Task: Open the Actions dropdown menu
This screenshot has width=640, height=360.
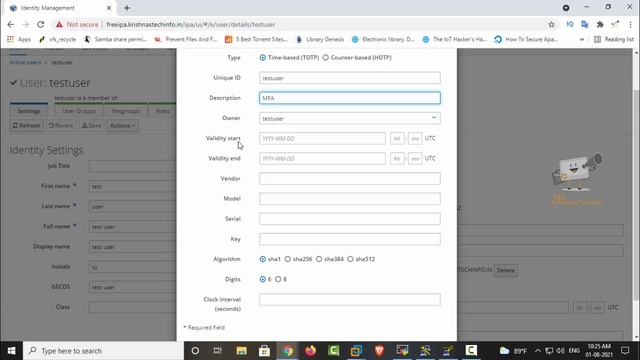Action: 122,126
